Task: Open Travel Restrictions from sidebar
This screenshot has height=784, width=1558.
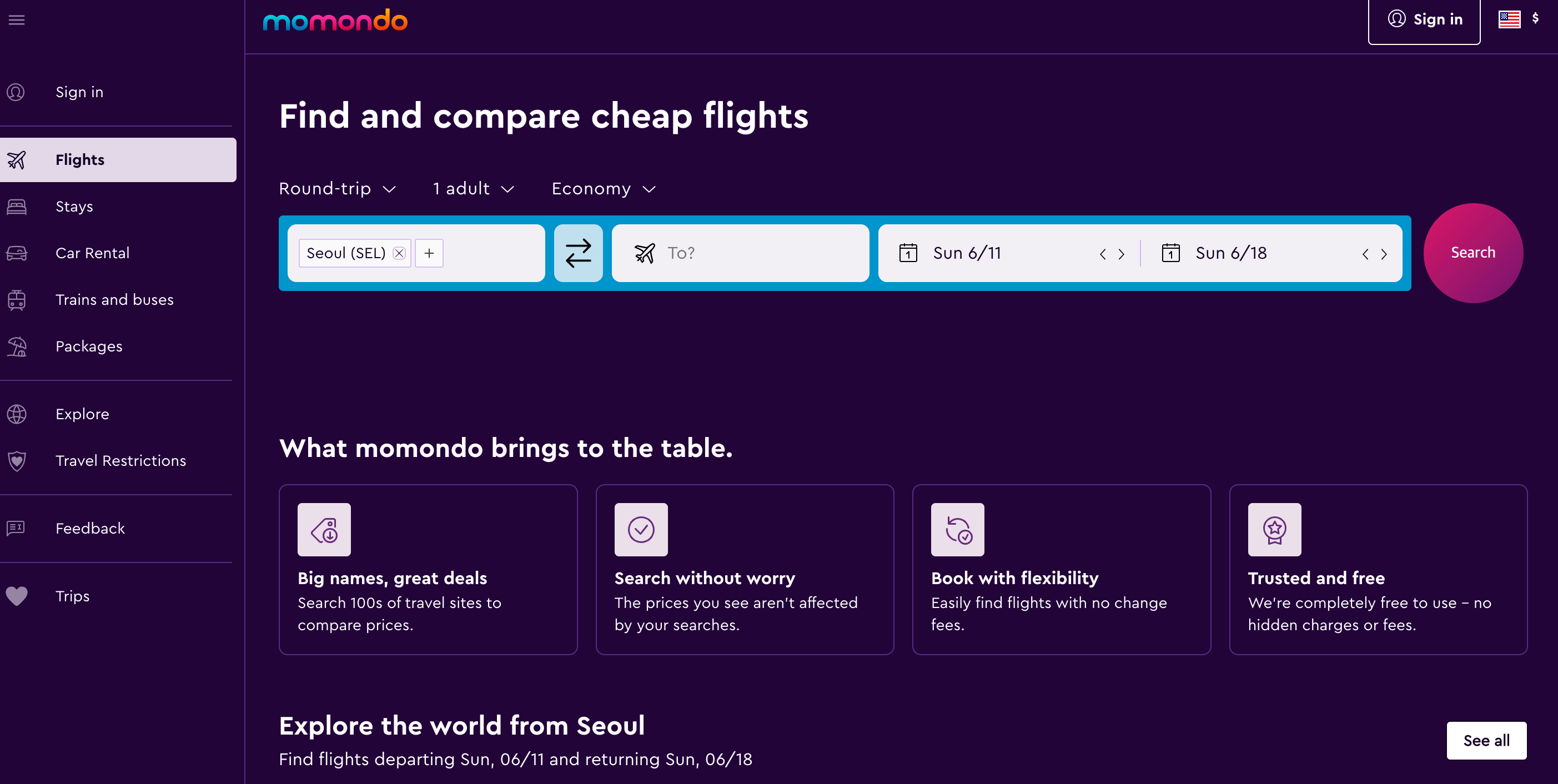Action: coord(120,460)
